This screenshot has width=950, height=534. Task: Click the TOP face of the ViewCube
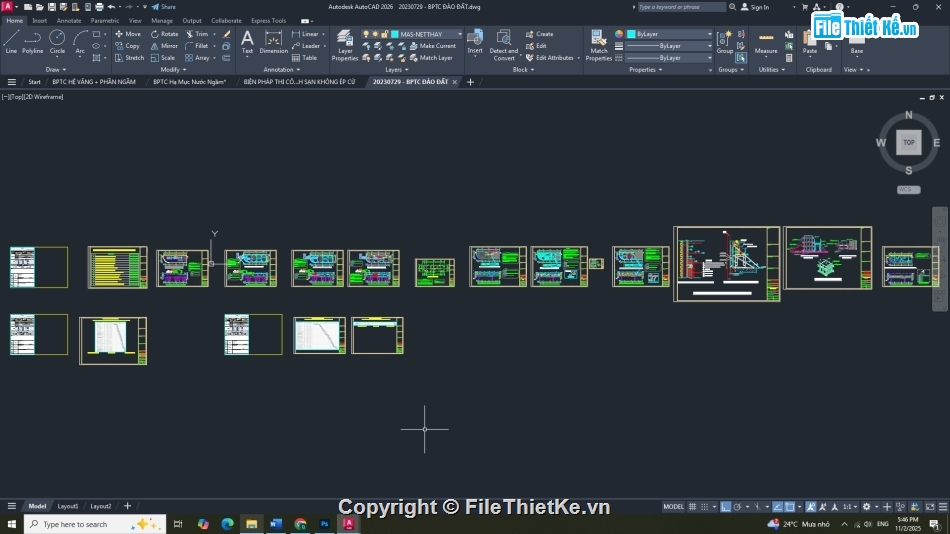908,142
